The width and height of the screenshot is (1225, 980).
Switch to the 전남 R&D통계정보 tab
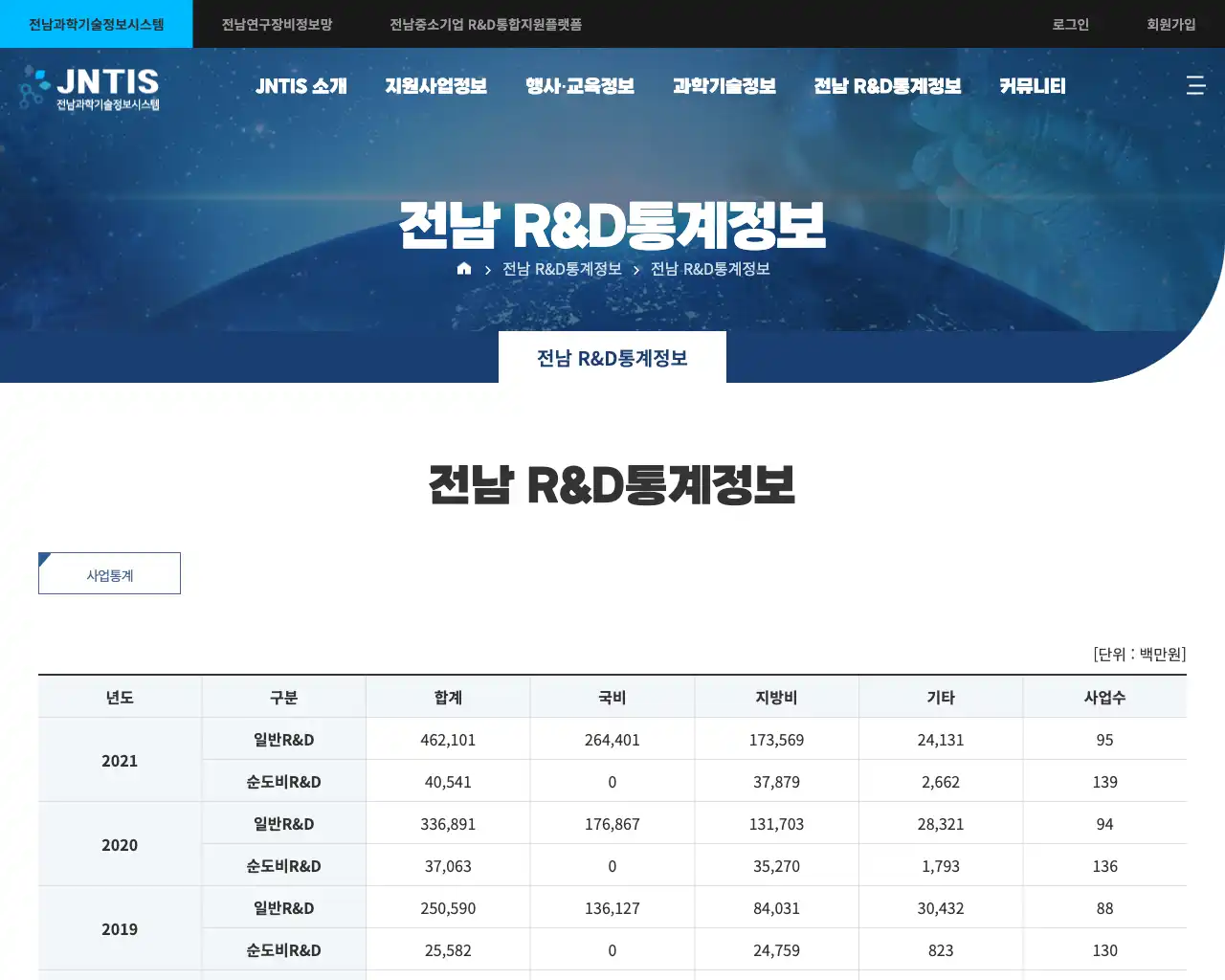point(612,356)
